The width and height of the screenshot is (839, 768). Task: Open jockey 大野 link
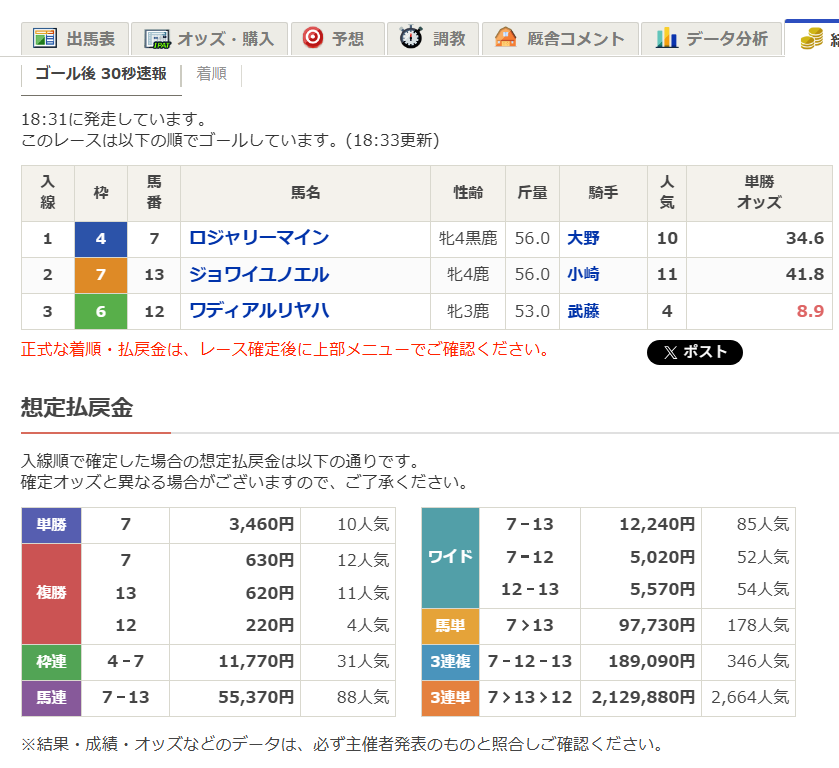pos(583,238)
